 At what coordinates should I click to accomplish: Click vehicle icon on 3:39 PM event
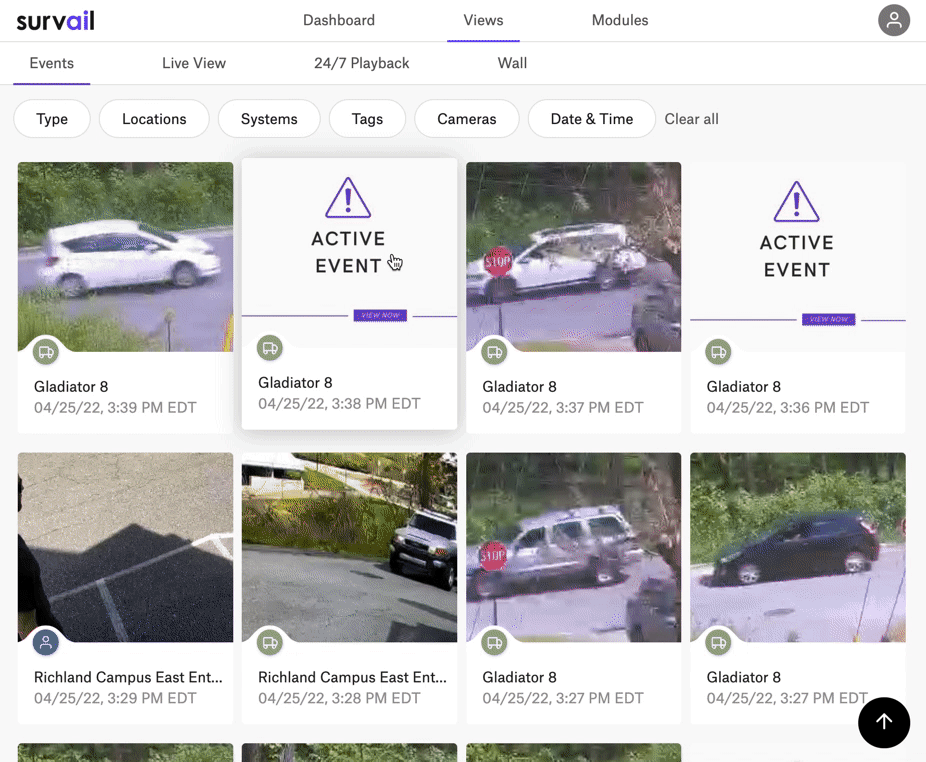[x=46, y=352]
